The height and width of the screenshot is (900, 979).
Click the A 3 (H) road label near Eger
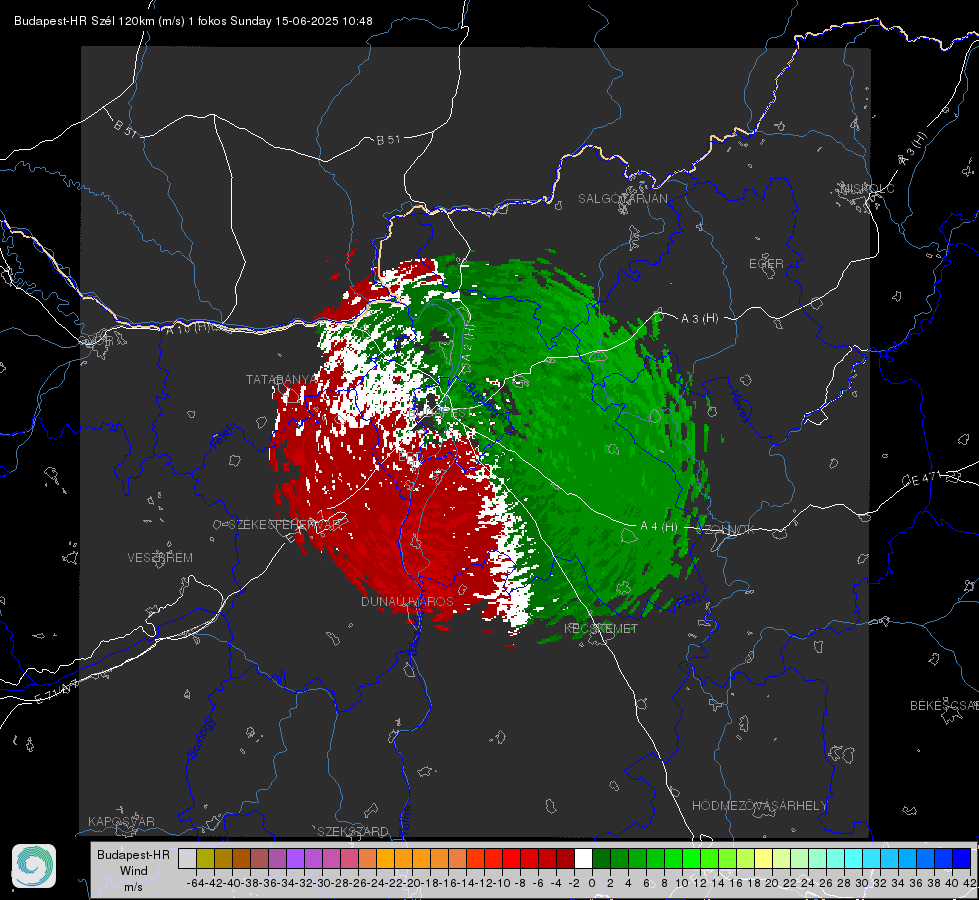pyautogui.click(x=699, y=318)
